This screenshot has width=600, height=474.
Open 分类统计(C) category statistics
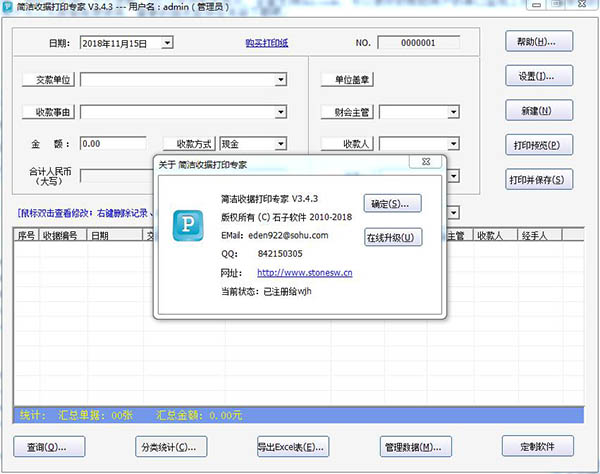tap(171, 446)
